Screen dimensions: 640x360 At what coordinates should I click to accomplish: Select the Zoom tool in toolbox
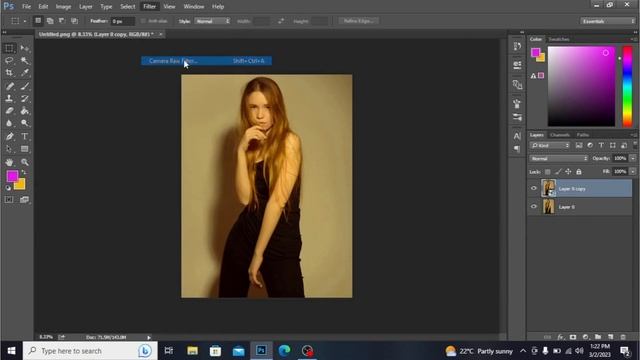[24, 162]
